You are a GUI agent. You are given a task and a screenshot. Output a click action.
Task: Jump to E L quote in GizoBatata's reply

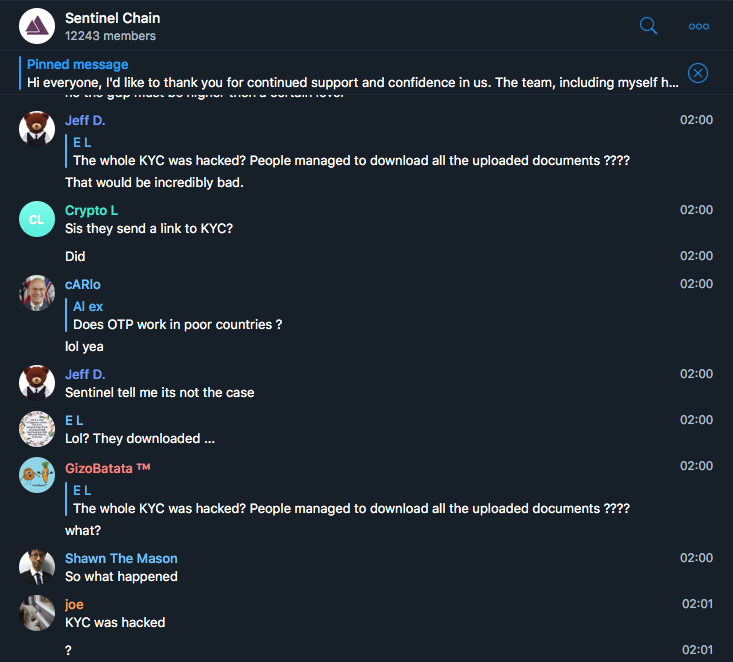click(351, 499)
